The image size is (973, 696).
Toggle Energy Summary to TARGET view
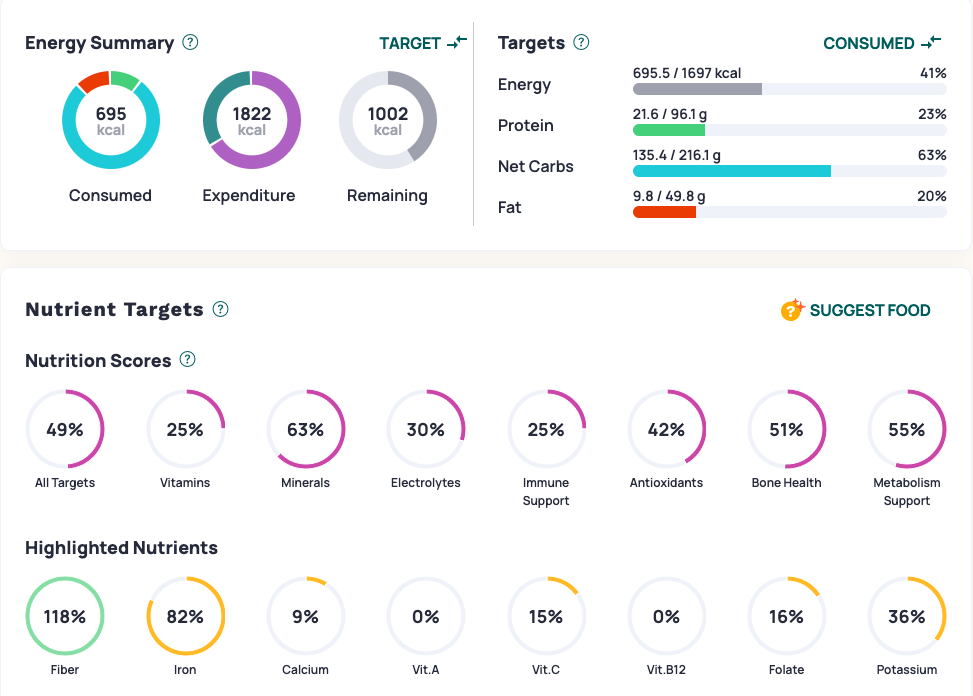pyautogui.click(x=423, y=43)
